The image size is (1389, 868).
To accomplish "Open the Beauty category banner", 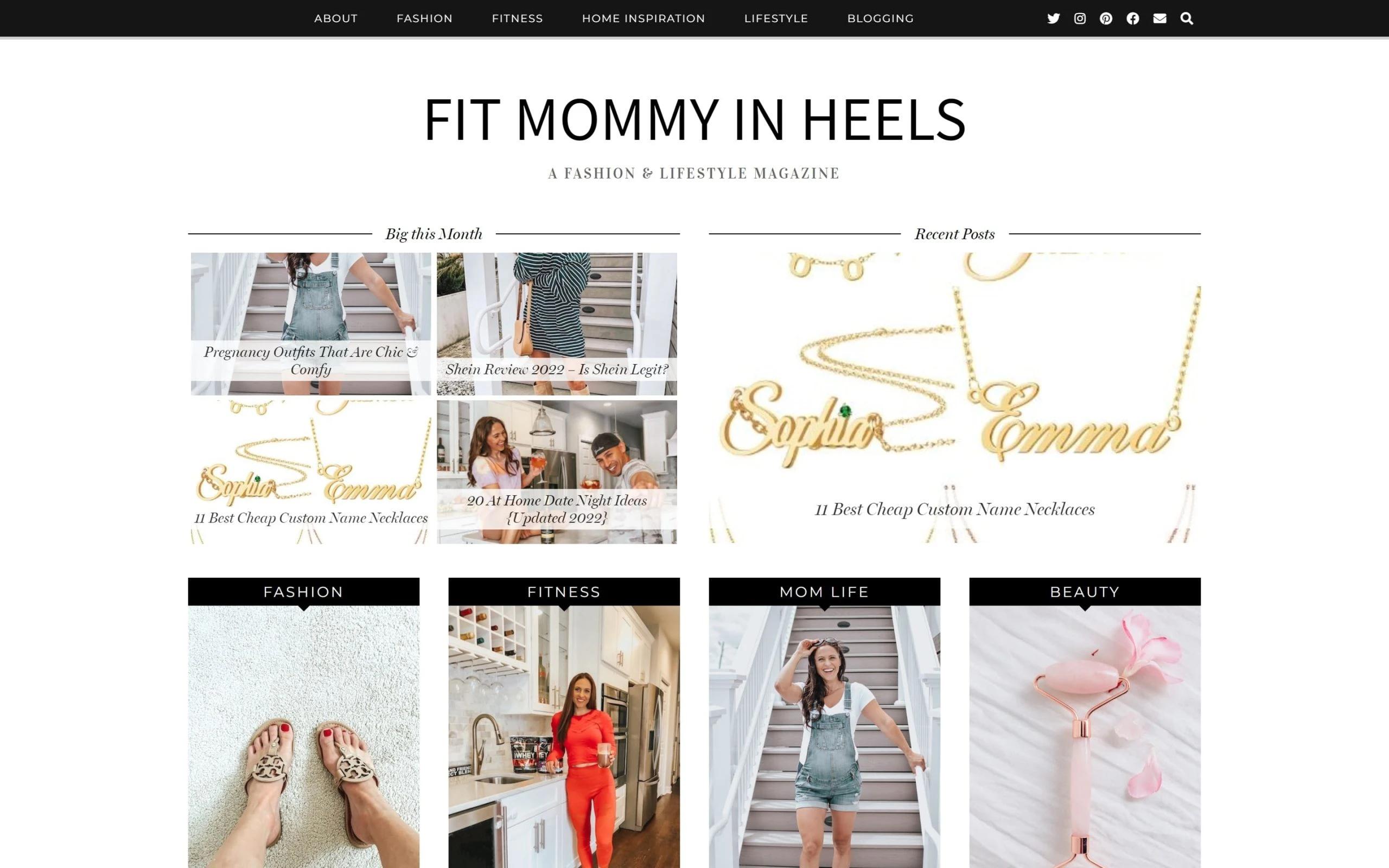I will (x=1085, y=592).
